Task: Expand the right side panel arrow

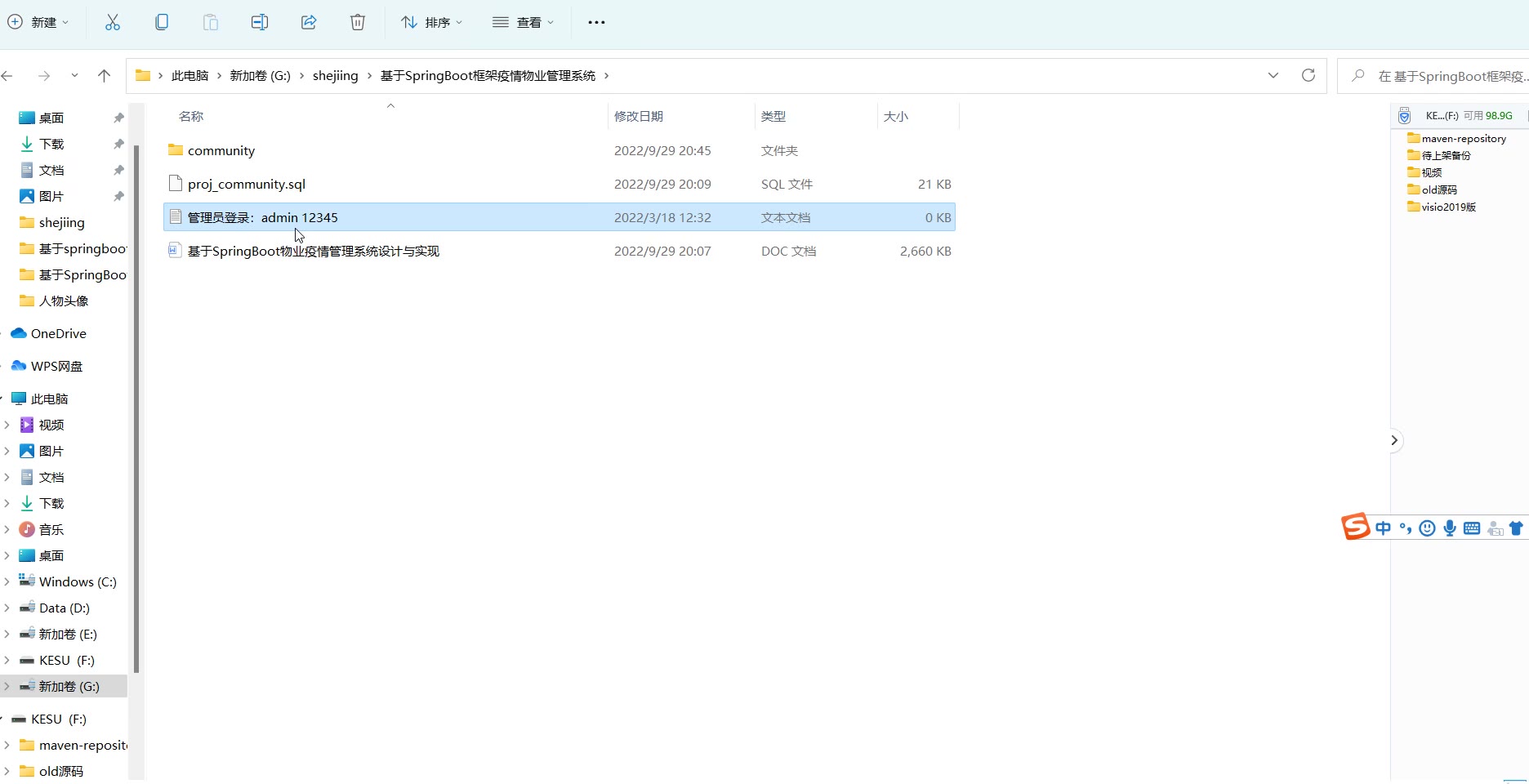Action: pyautogui.click(x=1394, y=441)
